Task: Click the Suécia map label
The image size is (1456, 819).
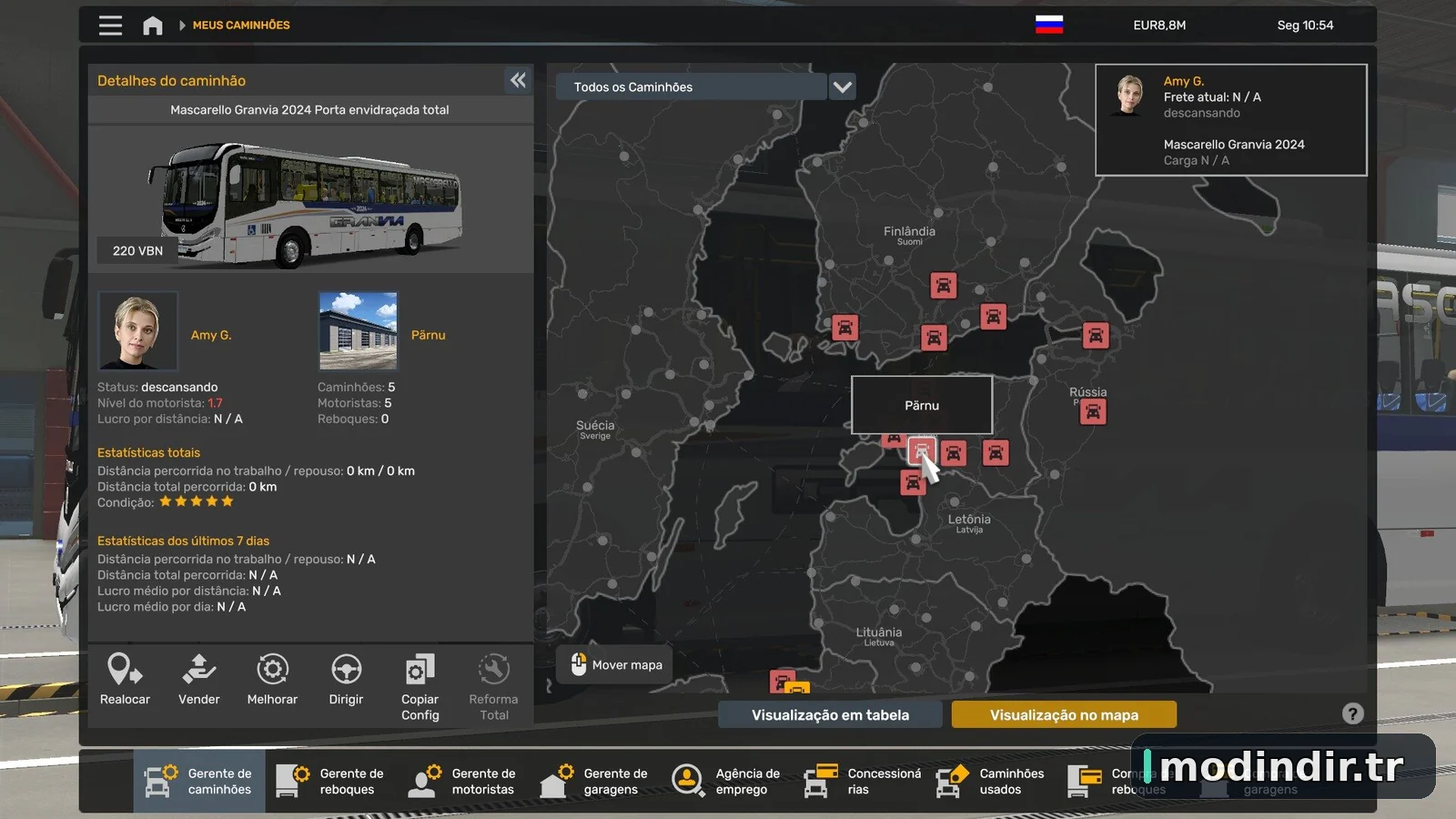Action: point(595,429)
